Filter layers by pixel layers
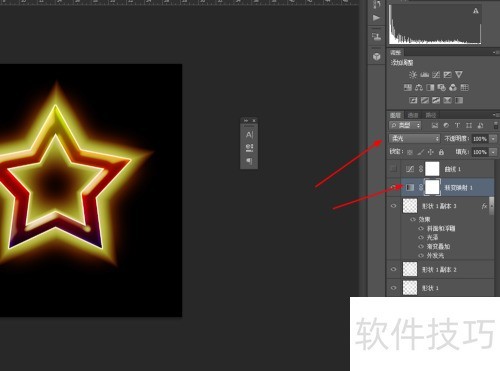The width and height of the screenshot is (500, 371). [x=435, y=125]
